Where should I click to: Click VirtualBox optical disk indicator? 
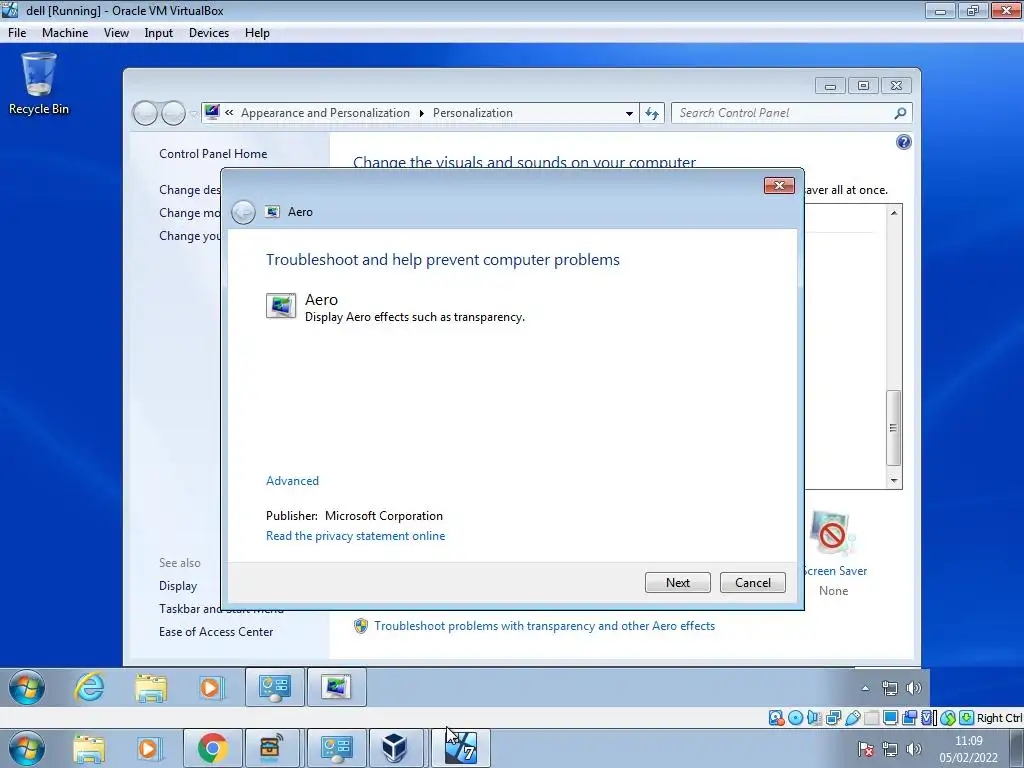point(795,718)
